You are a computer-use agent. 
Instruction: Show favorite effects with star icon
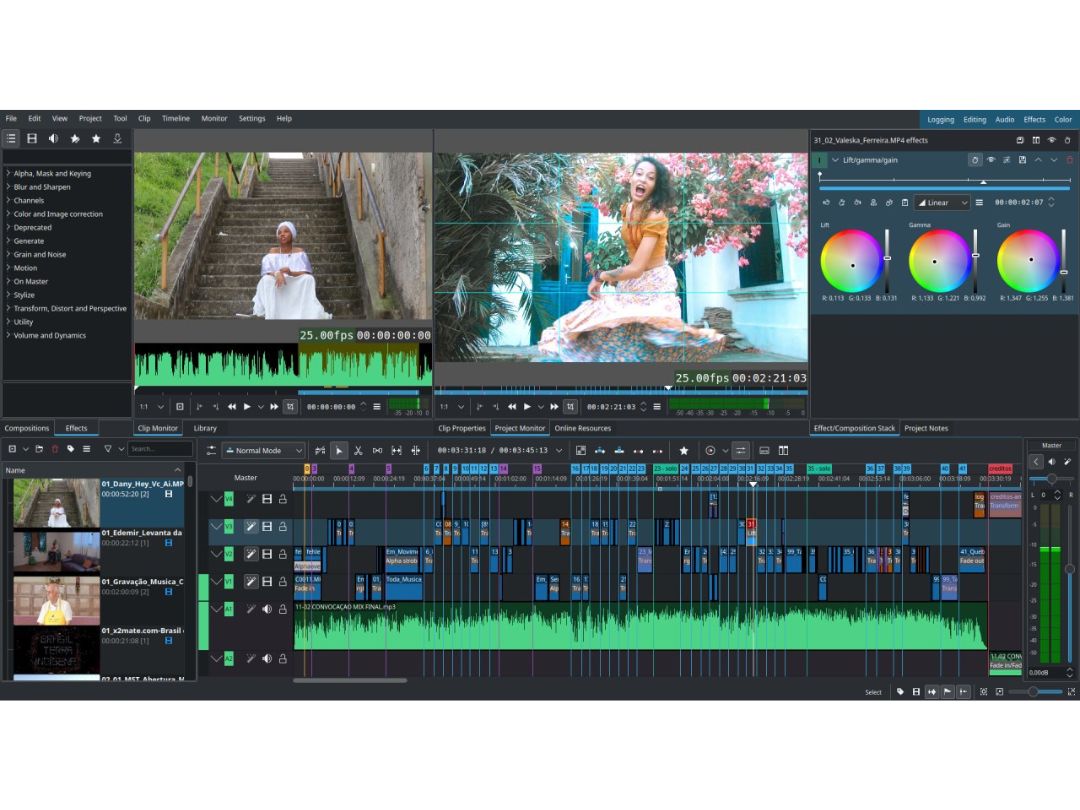click(96, 138)
